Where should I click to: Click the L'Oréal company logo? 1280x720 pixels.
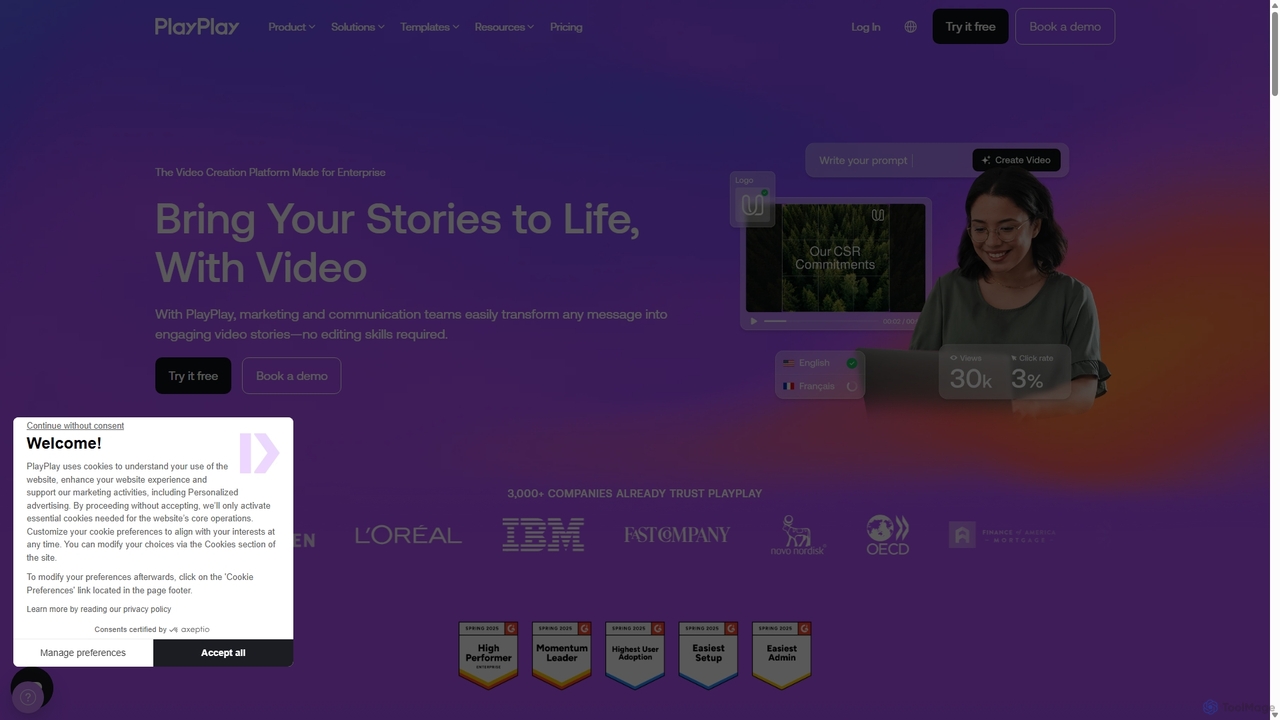(x=408, y=535)
